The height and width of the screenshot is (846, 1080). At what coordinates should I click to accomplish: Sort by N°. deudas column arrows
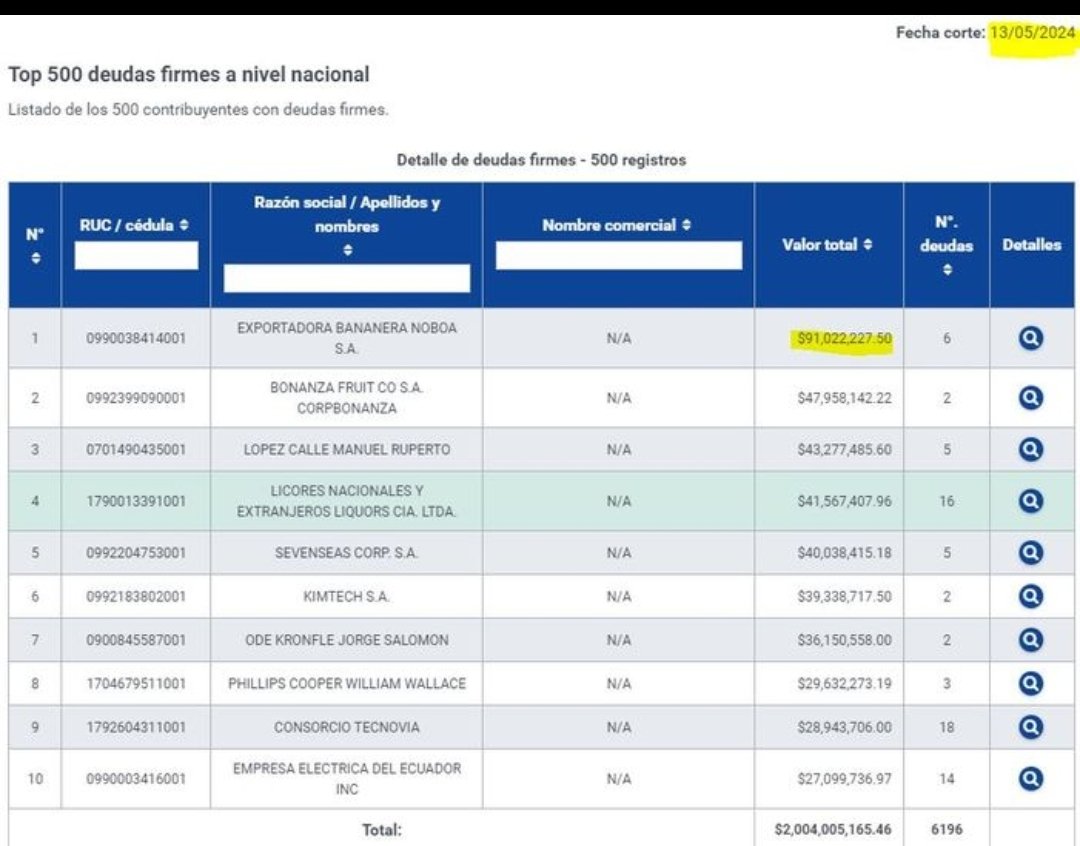point(947,269)
